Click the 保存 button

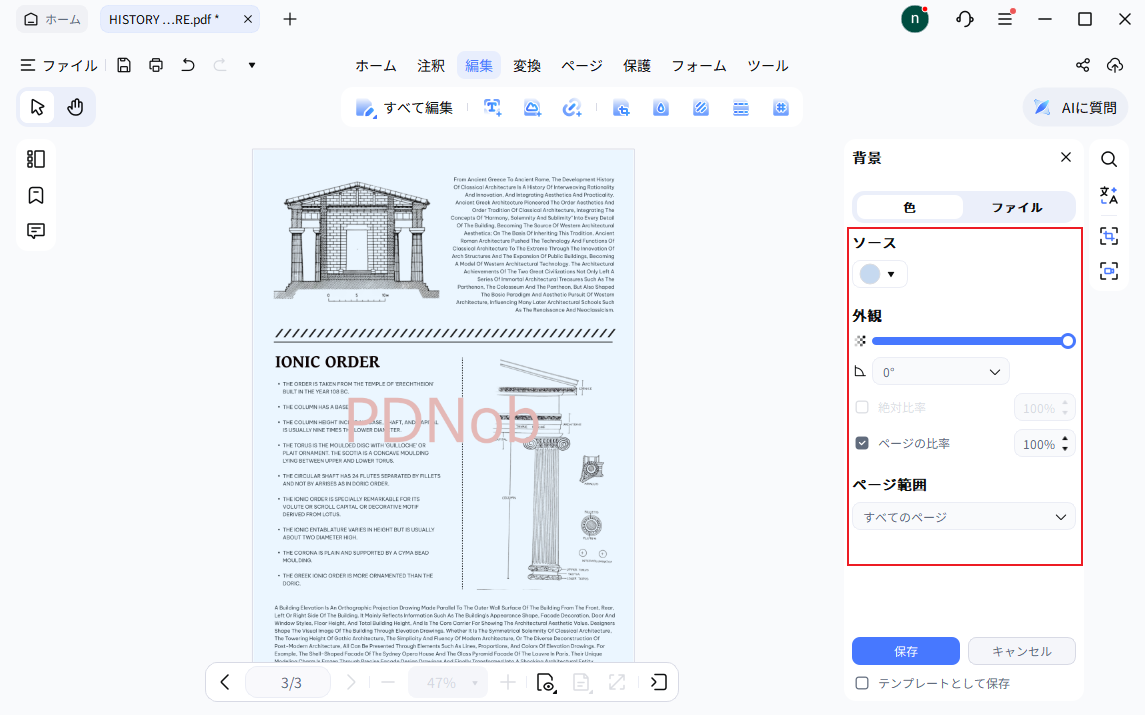[905, 651]
